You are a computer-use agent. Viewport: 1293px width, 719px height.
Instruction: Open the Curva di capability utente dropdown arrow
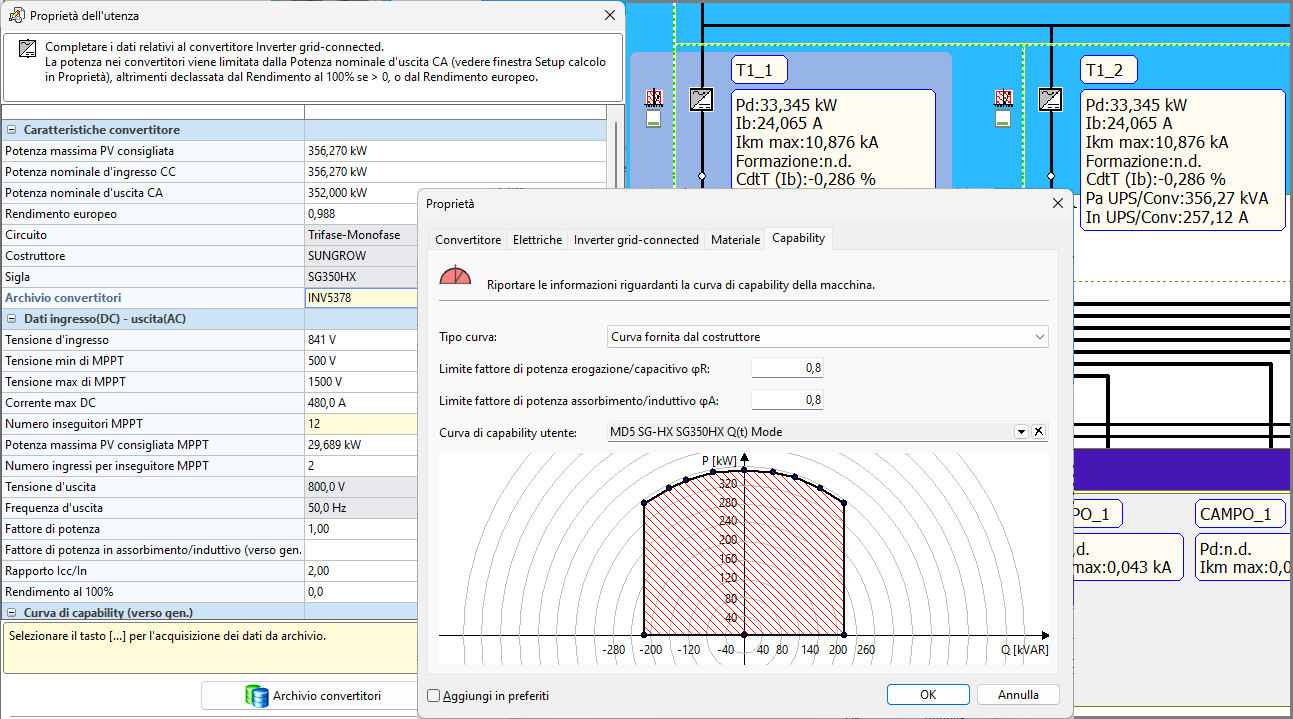(x=1021, y=432)
